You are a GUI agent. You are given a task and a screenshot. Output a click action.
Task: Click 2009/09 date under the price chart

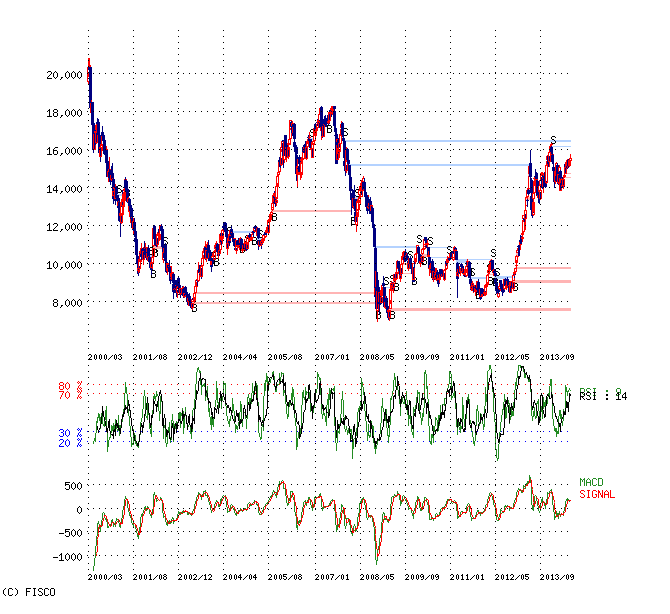[422, 357]
